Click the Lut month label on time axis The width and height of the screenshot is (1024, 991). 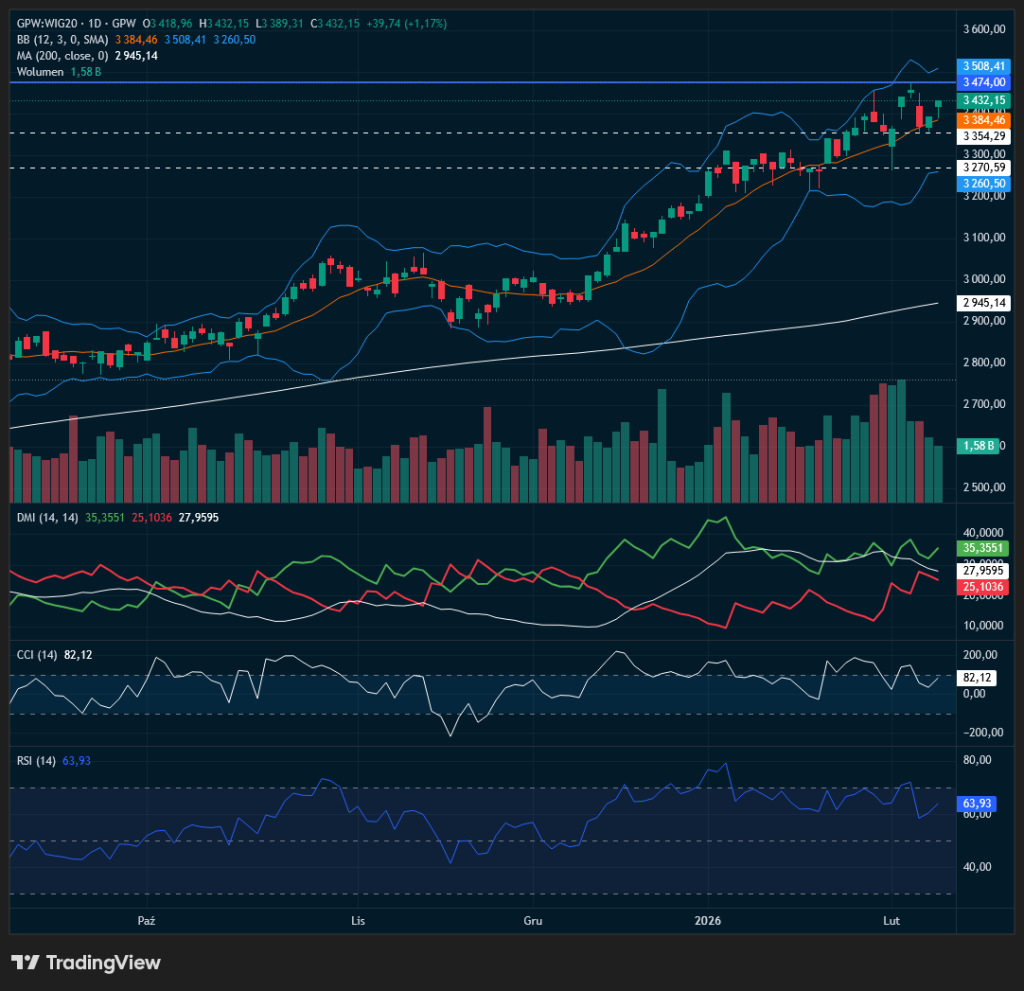[889, 920]
